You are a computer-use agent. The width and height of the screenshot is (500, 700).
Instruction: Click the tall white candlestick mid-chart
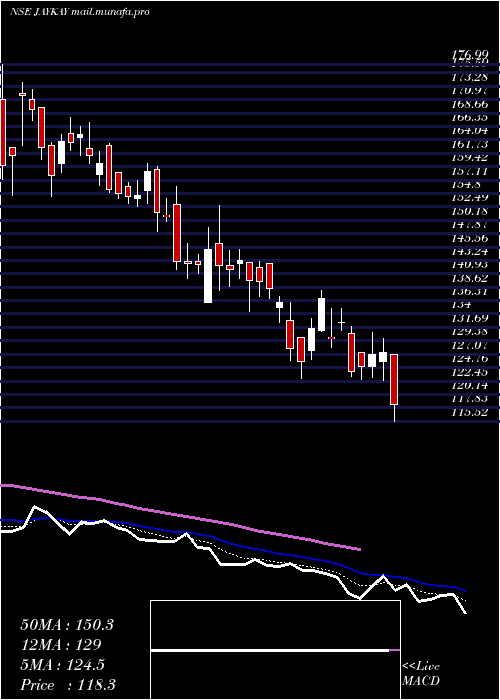point(208,276)
